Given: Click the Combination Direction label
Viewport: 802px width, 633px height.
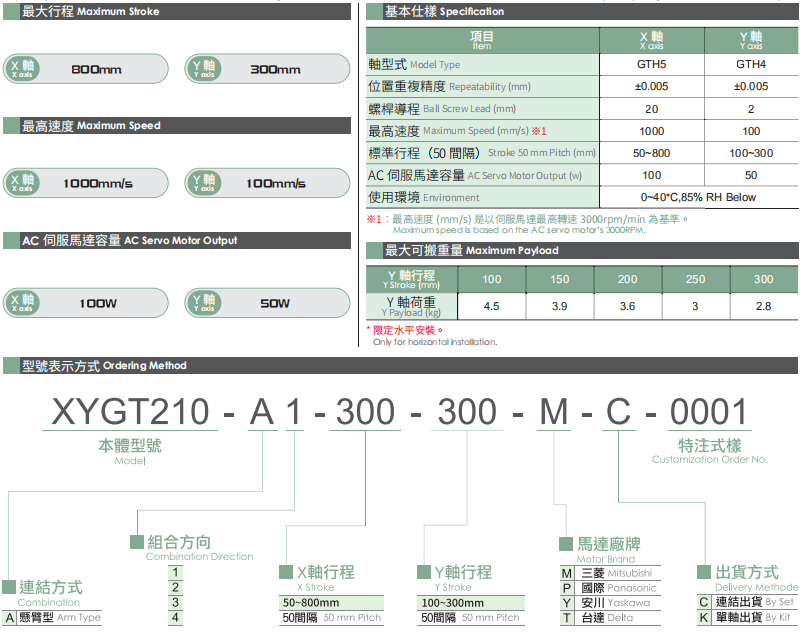Looking at the screenshot, I should coord(199,556).
